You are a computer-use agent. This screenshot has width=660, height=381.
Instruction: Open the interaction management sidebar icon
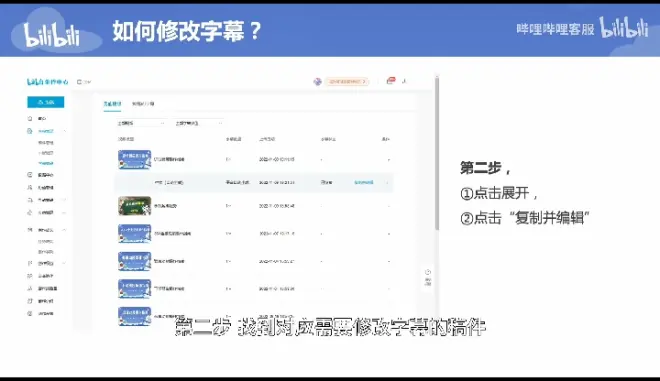(x=30, y=200)
